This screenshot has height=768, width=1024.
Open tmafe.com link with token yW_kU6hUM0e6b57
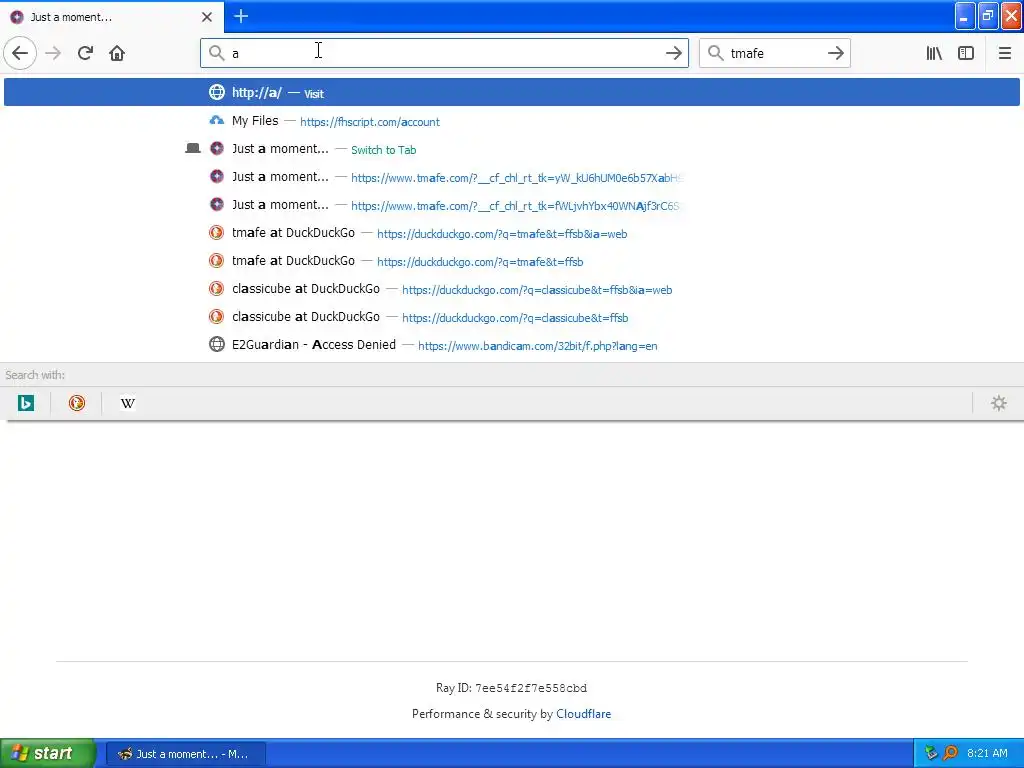click(517, 178)
